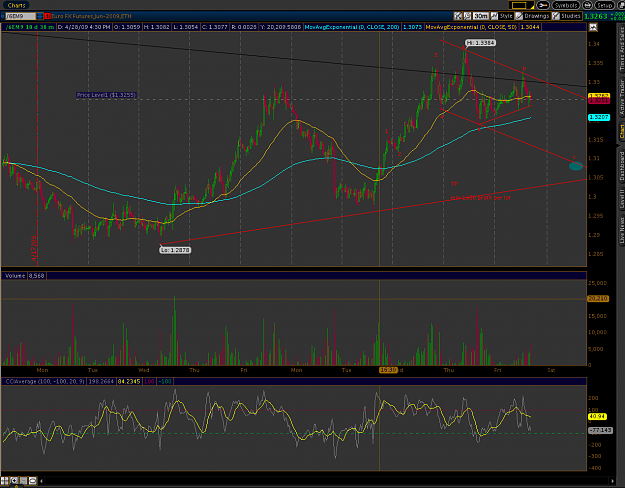Click the MovAvgExponential (D, CLOSE, 50) study label
This screenshot has height=488, width=625.
coord(471,27)
